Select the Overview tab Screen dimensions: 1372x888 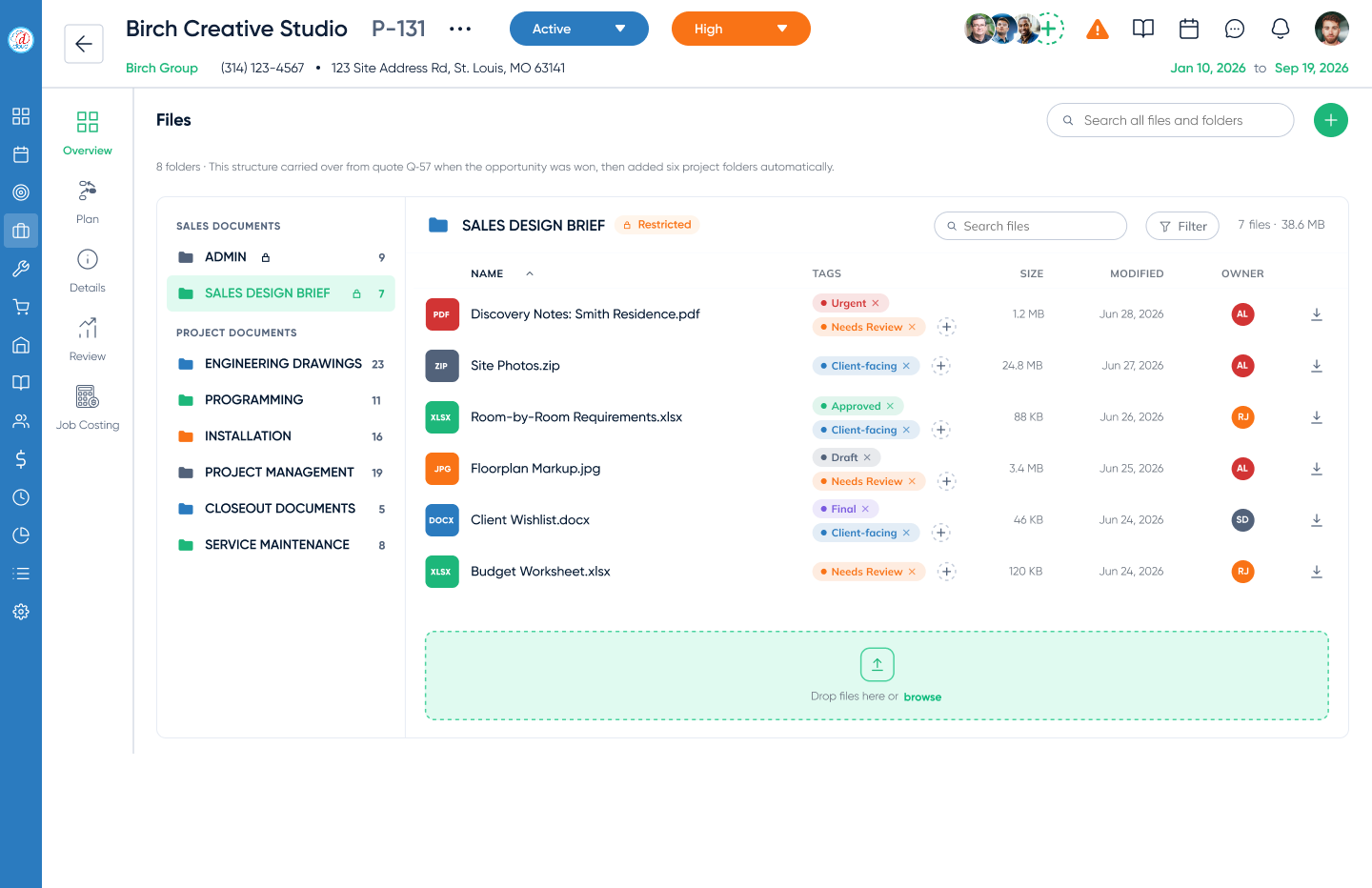click(x=88, y=132)
